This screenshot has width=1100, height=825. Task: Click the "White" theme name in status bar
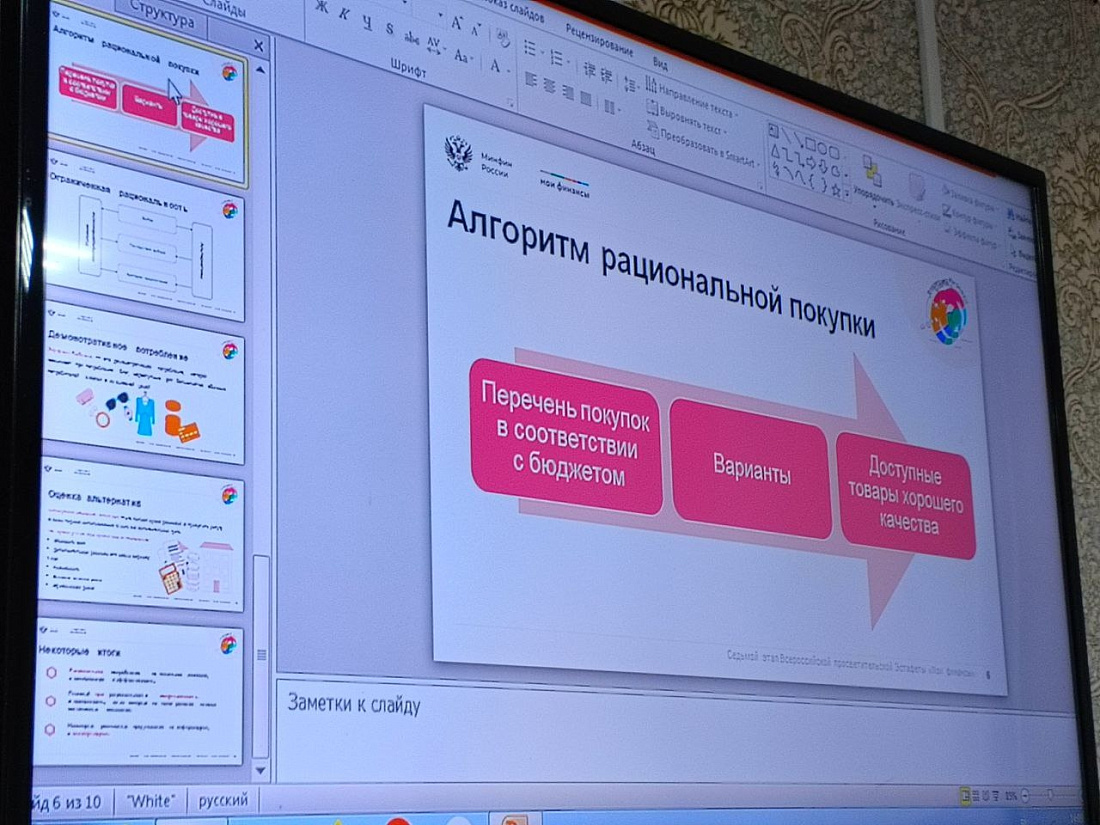coord(149,801)
